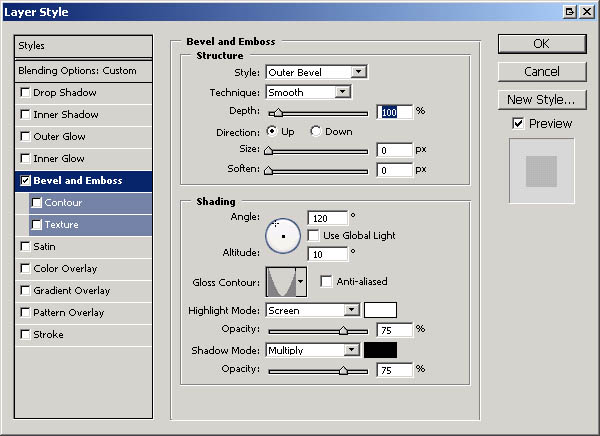600x436 pixels.
Task: Select Blending Options: Custom in list
Action: [x=84, y=71]
